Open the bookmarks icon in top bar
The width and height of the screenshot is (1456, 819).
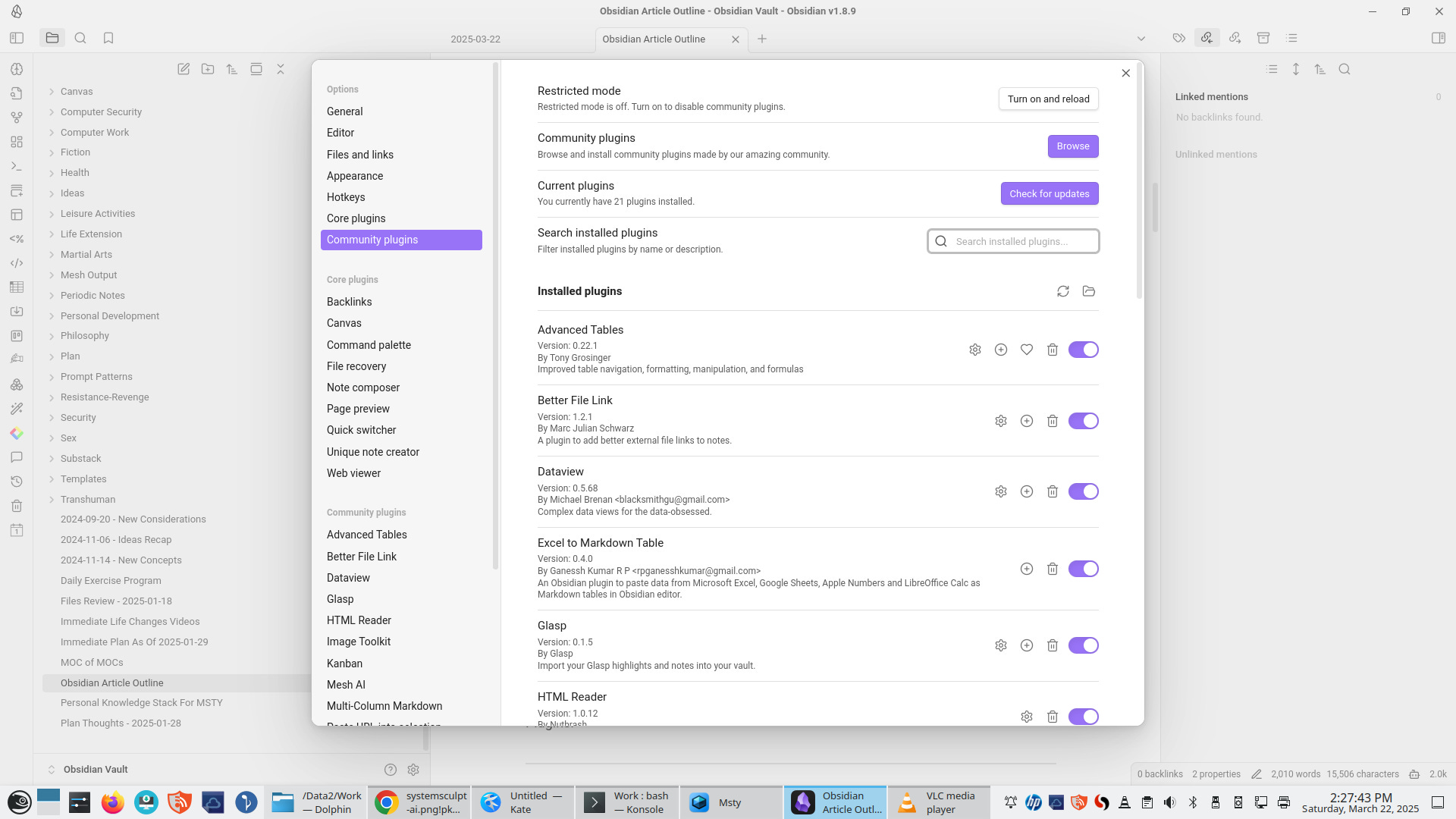tap(108, 38)
